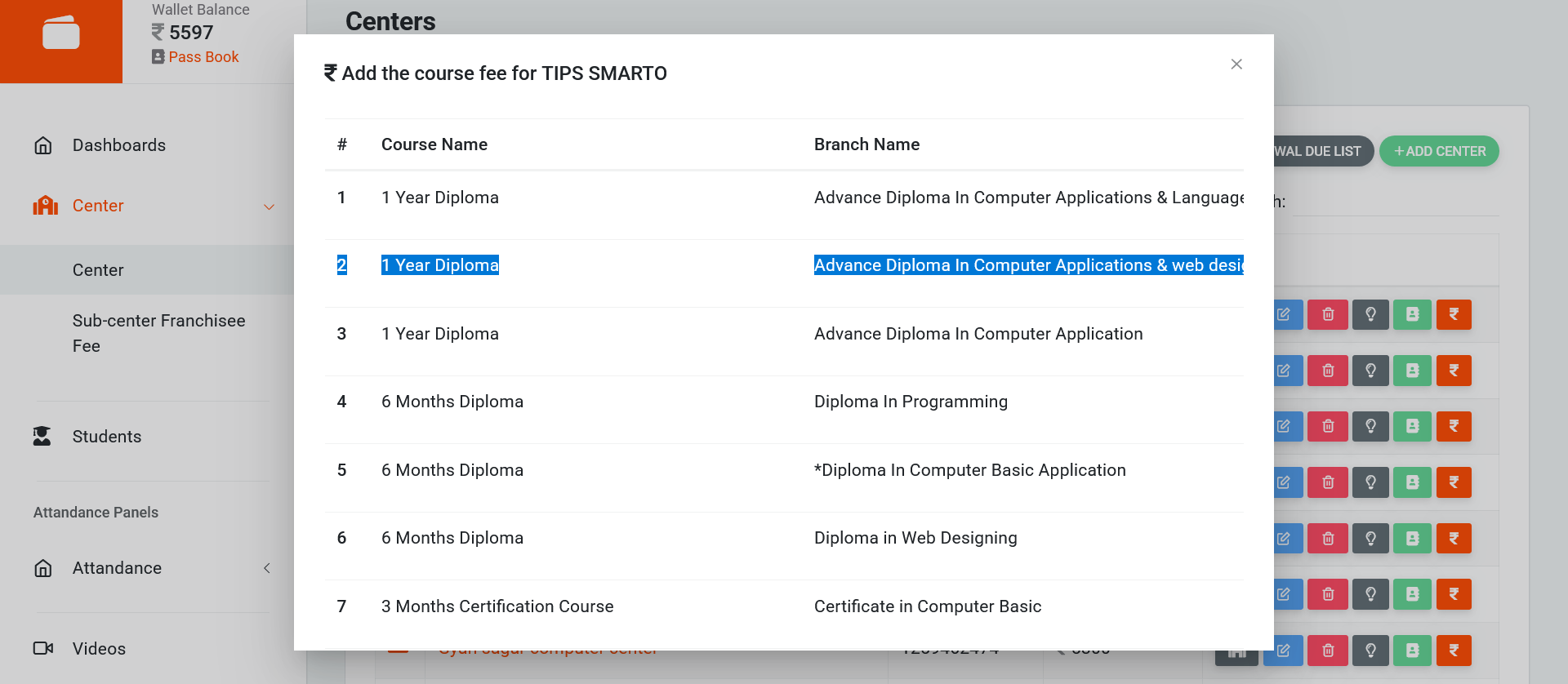Click orange rupee fee icon in bottom row
1568x684 pixels.
tap(1454, 651)
